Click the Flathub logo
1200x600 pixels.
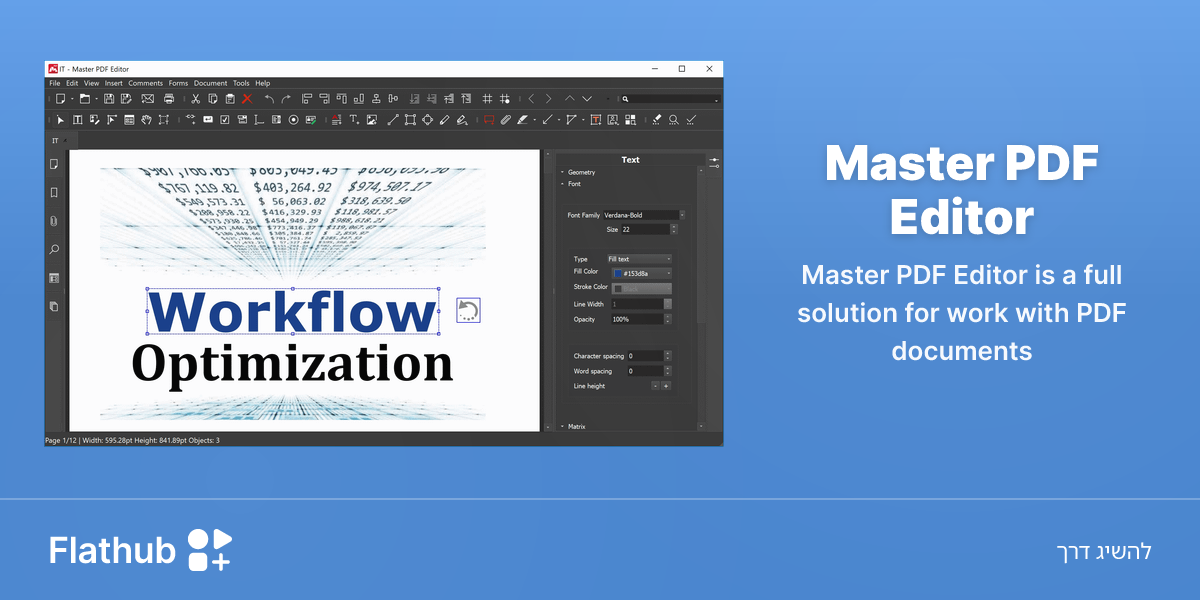coord(141,550)
